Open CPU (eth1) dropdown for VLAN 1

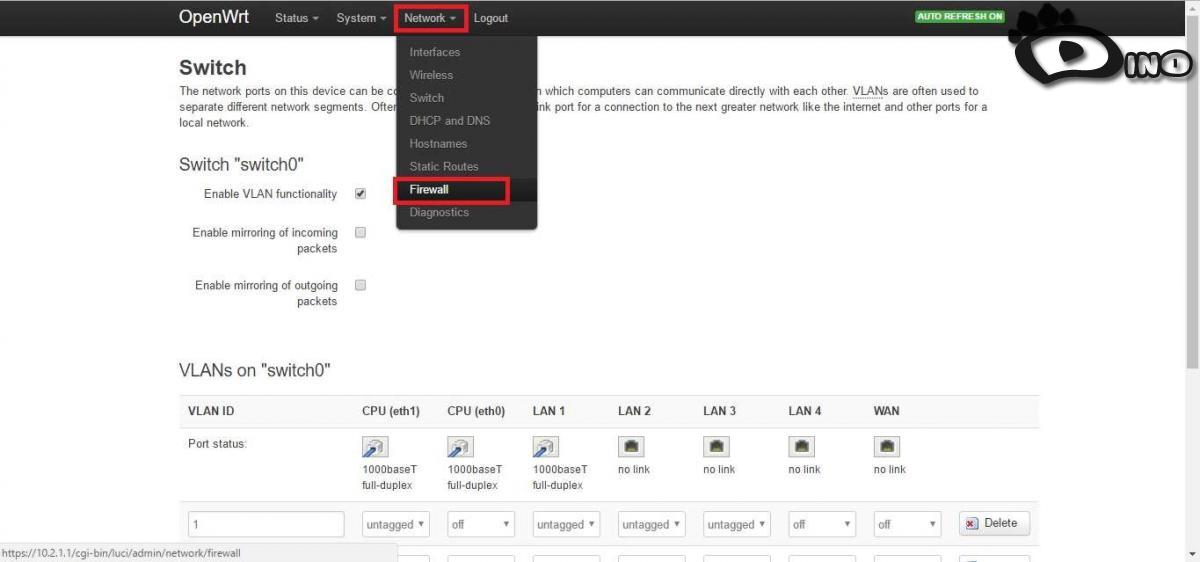tap(396, 524)
